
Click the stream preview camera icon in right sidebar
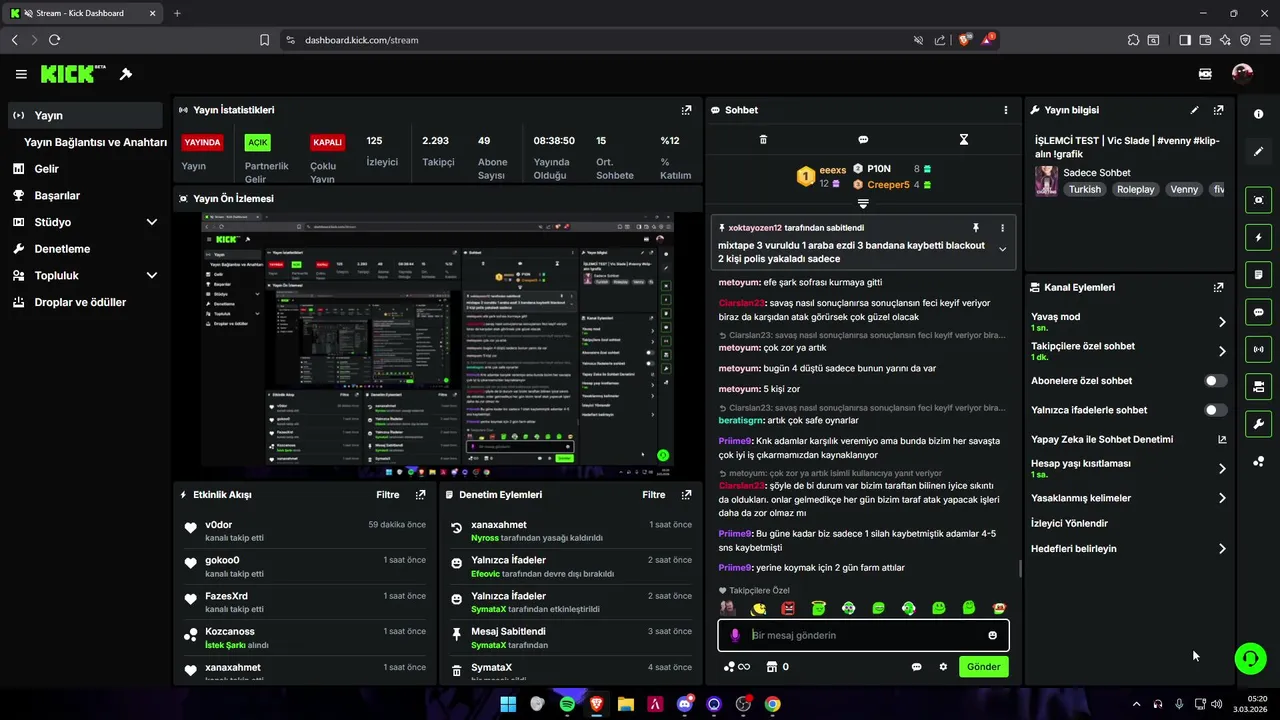click(x=1258, y=200)
